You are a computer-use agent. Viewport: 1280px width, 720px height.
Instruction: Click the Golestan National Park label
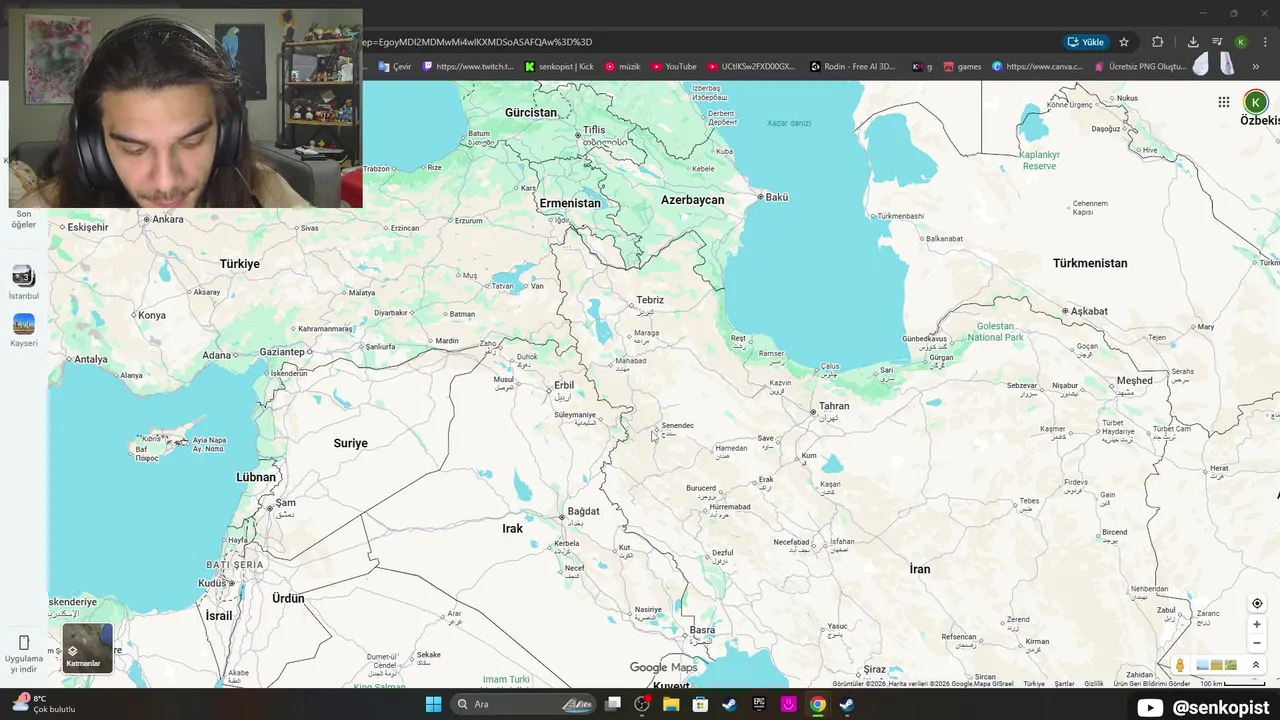click(995, 332)
